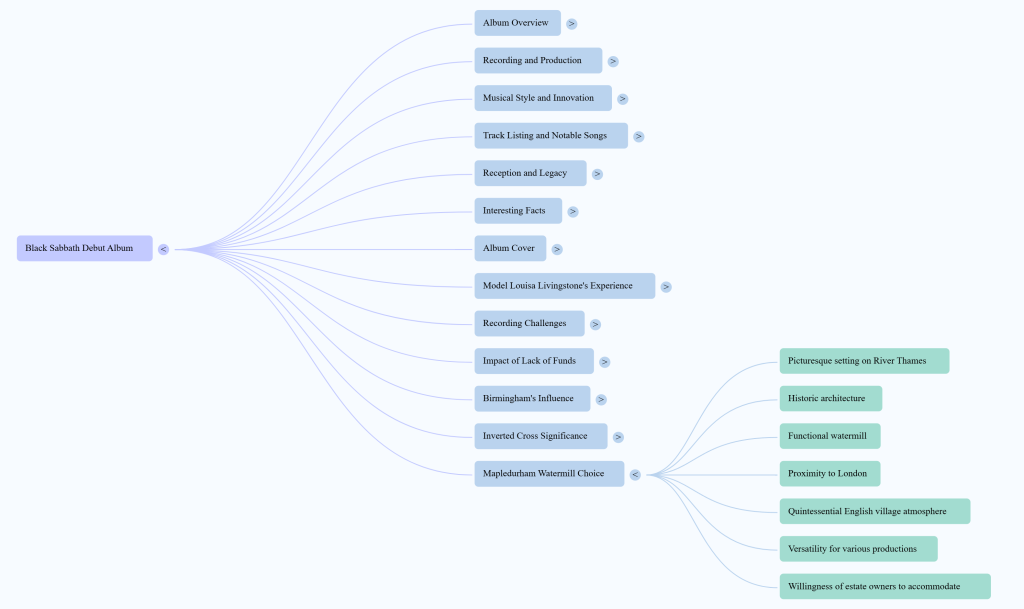This screenshot has height=609, width=1024.
Task: Expand the Reception and Legacy arrow
Action: (x=597, y=174)
